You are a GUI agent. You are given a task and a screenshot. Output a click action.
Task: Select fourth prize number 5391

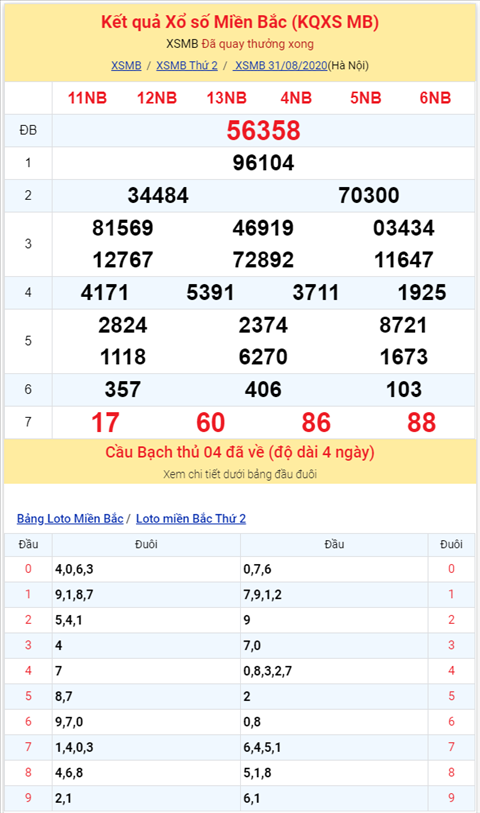(x=210, y=293)
